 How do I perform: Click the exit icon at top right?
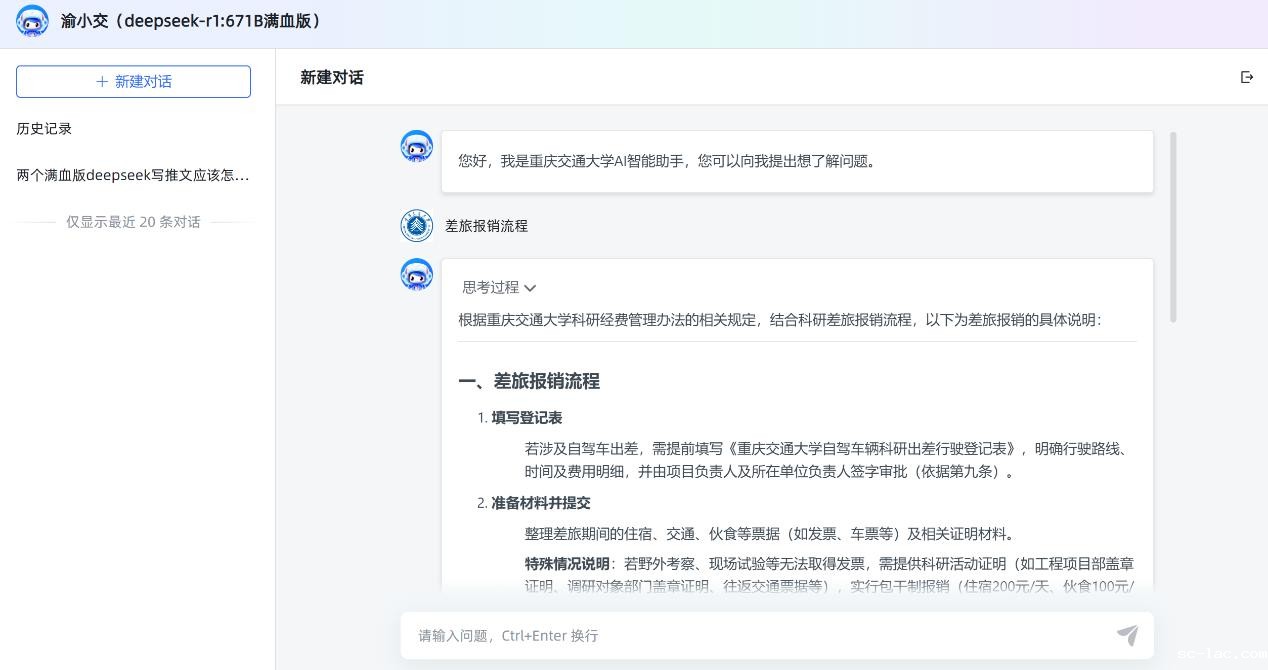coord(1246,77)
